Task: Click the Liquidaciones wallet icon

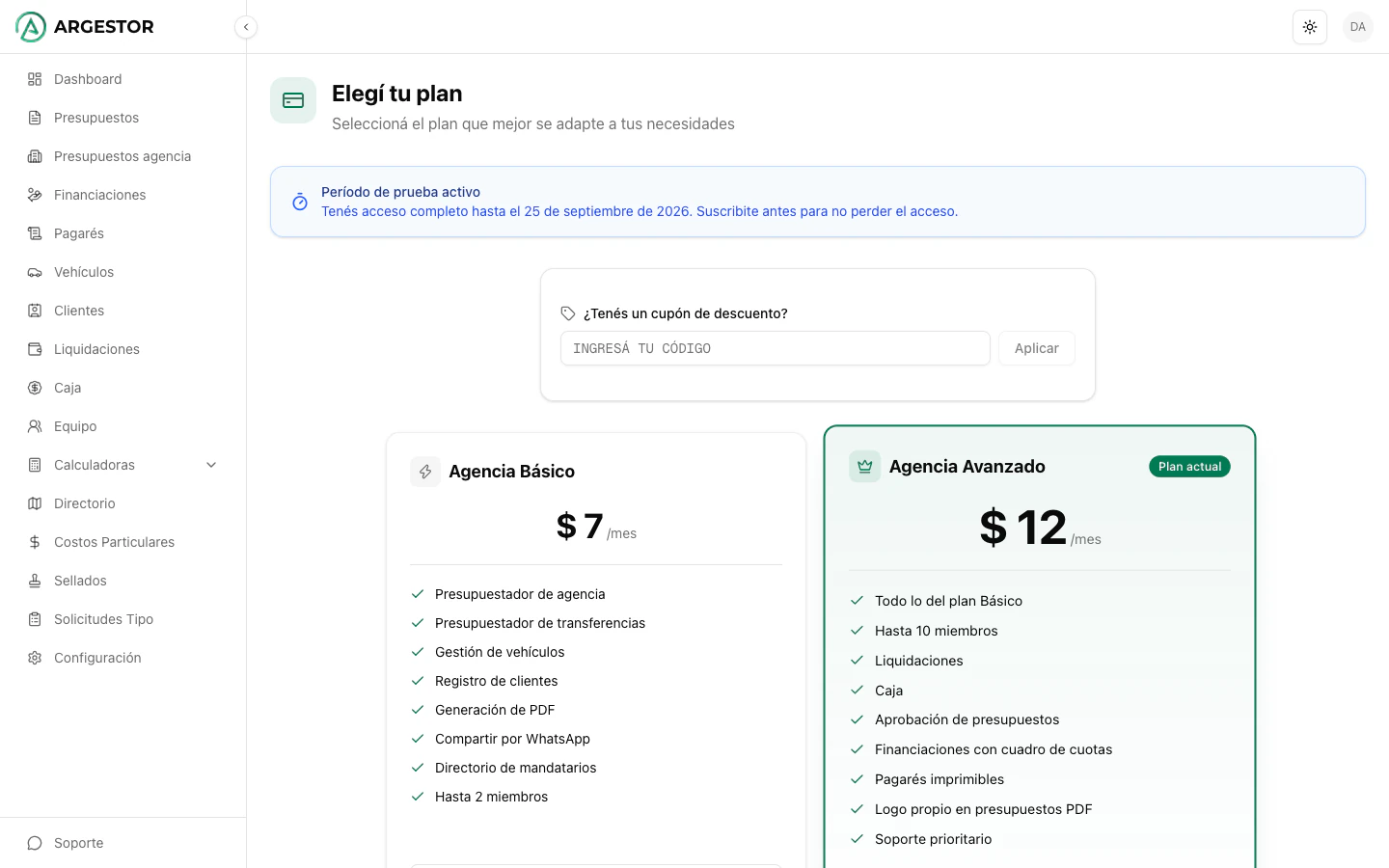Action: 35,349
